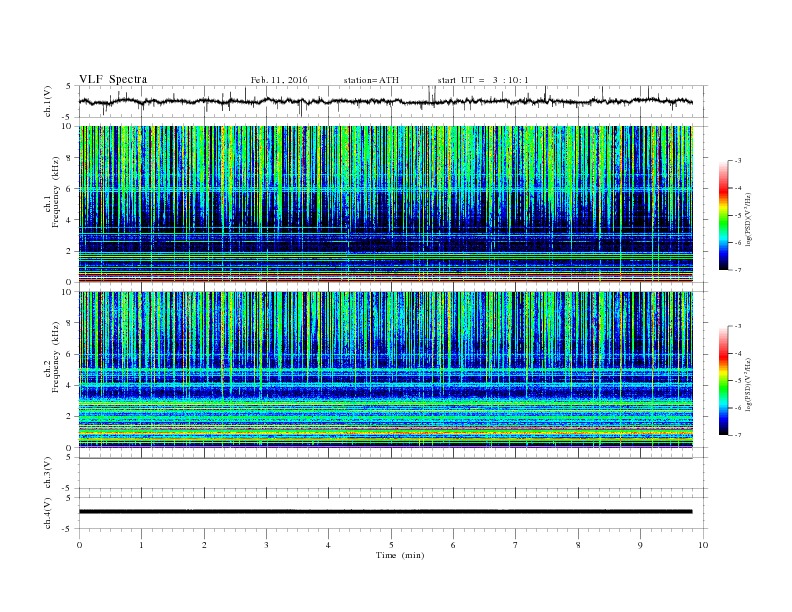Click the '8' kHz tick of ch.1 spectrogram
The height and width of the screenshot is (612, 792).
point(70,158)
